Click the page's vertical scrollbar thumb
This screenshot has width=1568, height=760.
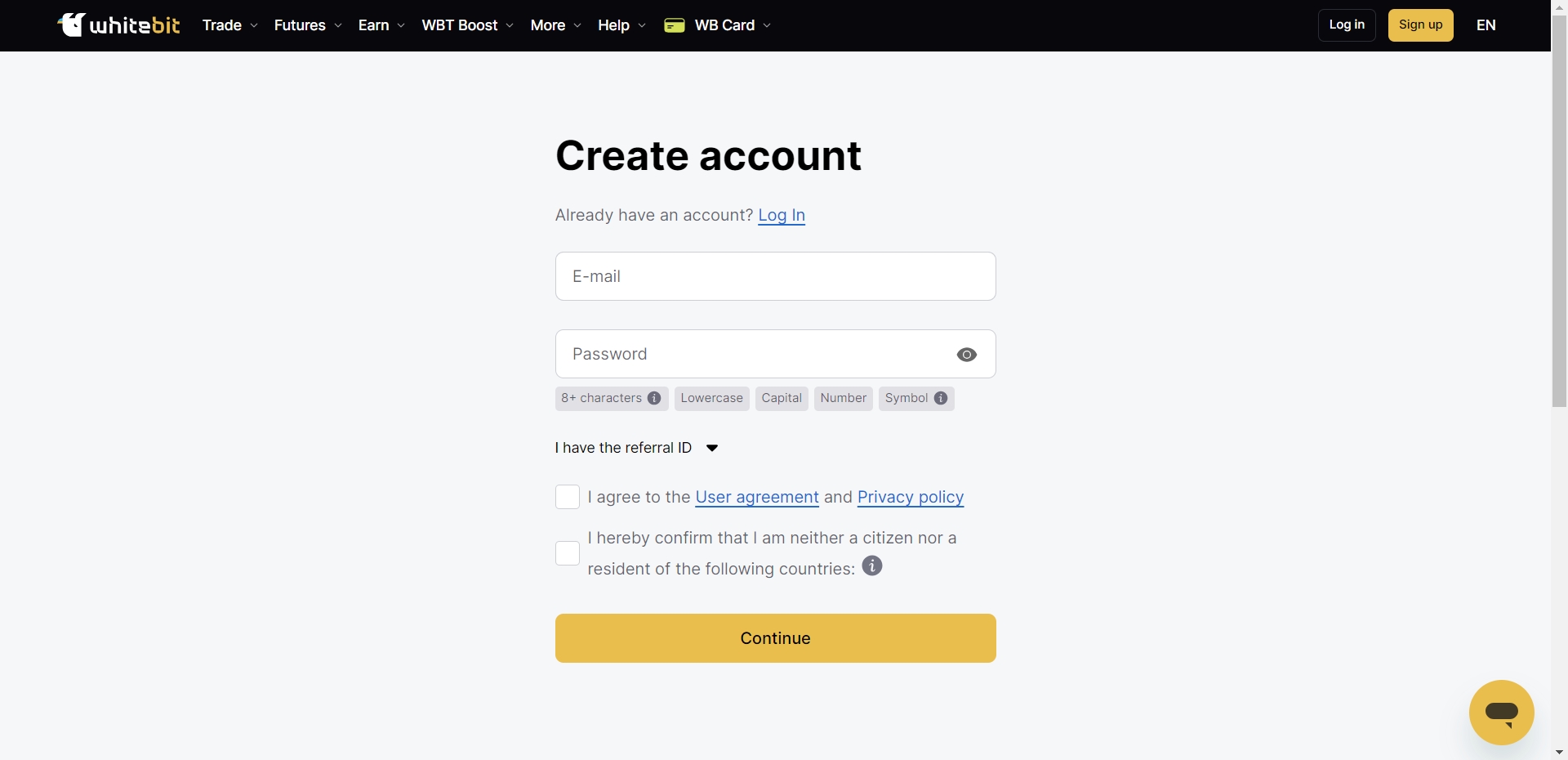1559,212
